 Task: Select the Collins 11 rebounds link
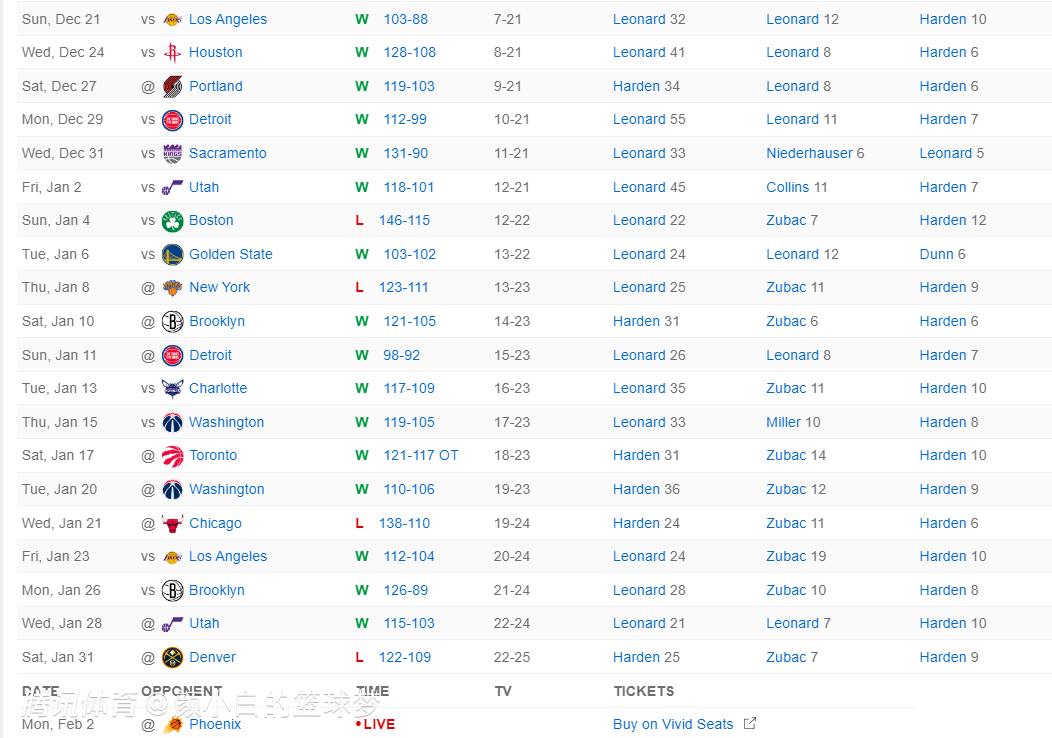click(x=797, y=188)
